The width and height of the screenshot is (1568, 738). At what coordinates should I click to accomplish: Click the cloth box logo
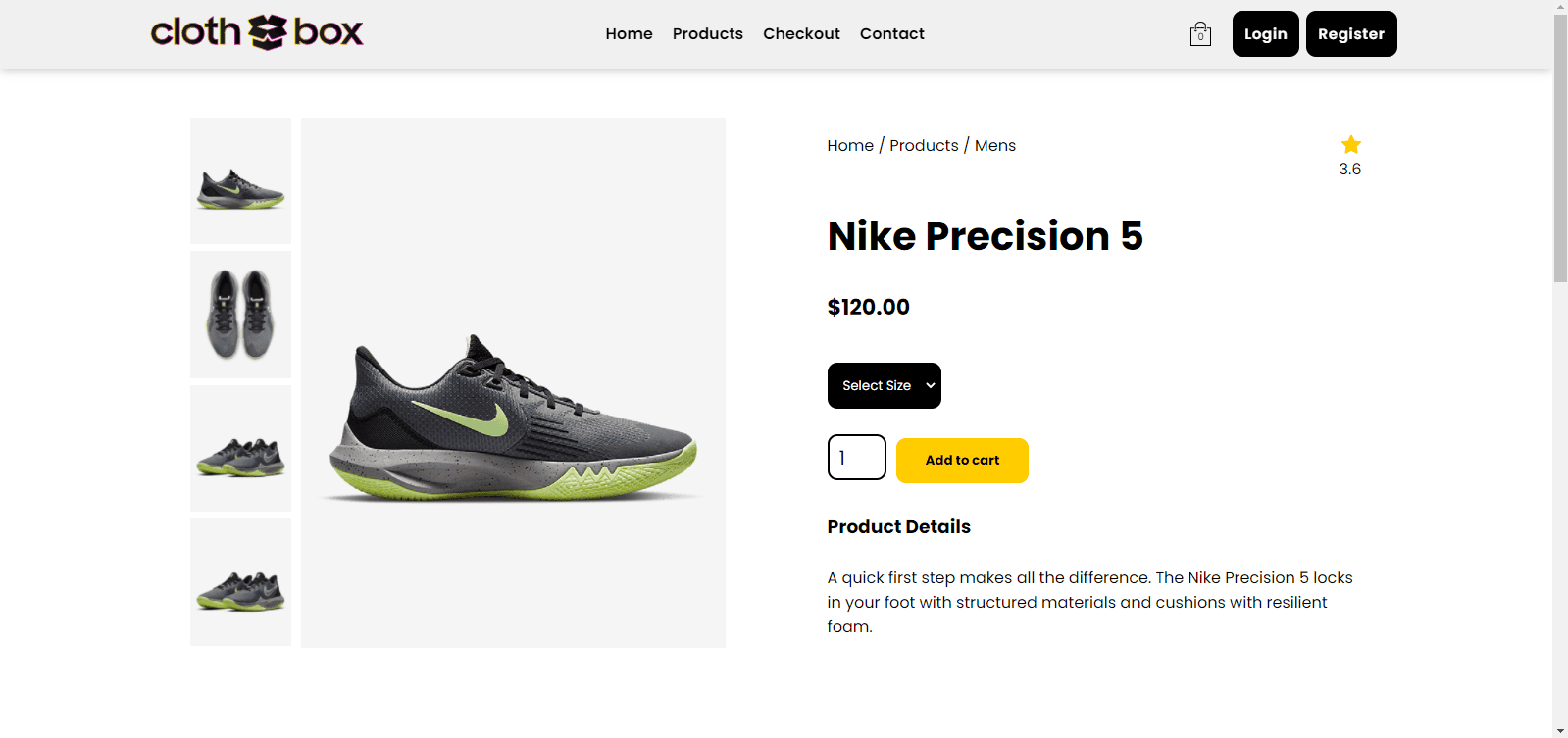tap(257, 32)
